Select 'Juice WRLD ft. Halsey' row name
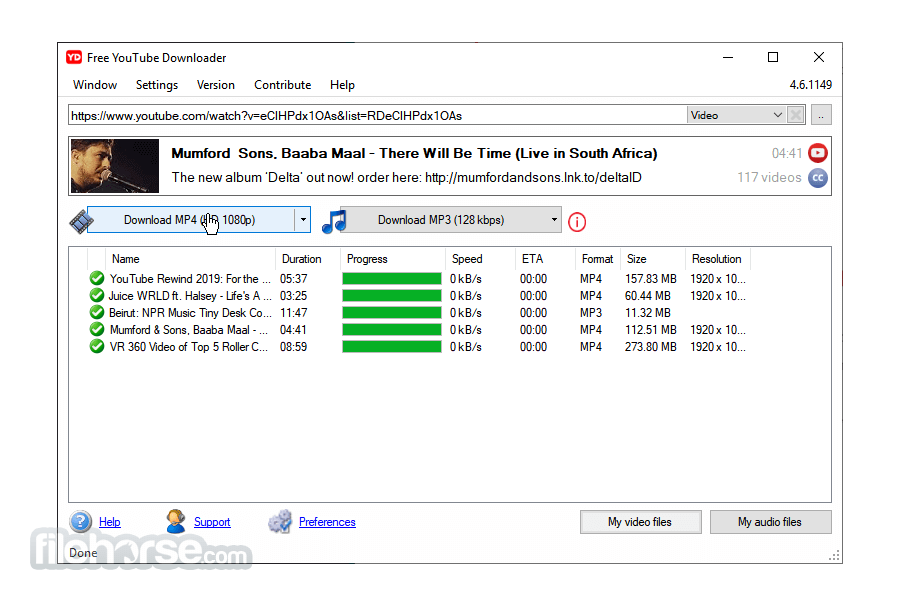Viewport: 900px width, 600px height. click(190, 296)
